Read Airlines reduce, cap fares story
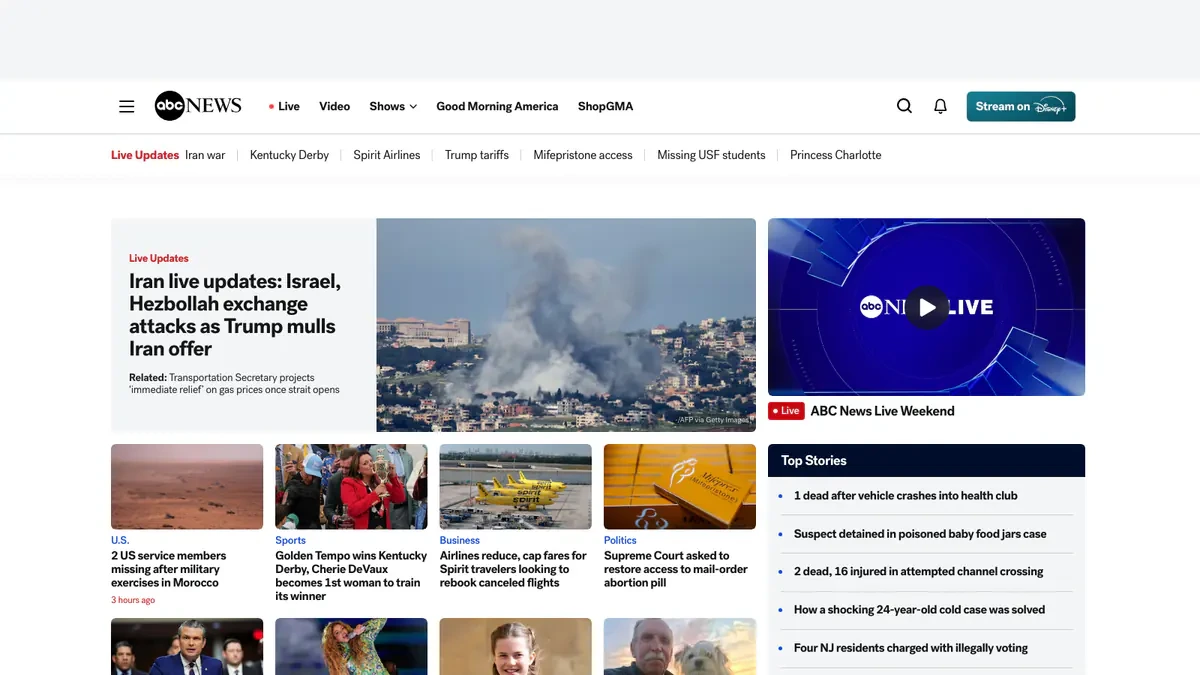The width and height of the screenshot is (1200, 675). 513,569
